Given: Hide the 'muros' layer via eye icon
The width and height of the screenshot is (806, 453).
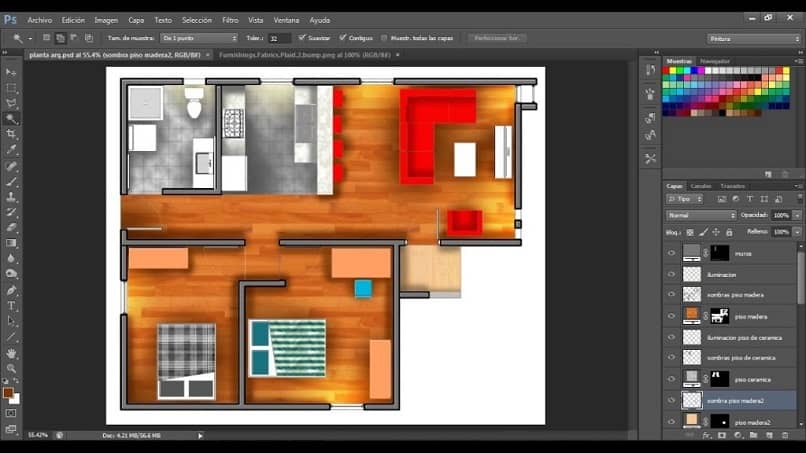Looking at the screenshot, I should [672, 254].
